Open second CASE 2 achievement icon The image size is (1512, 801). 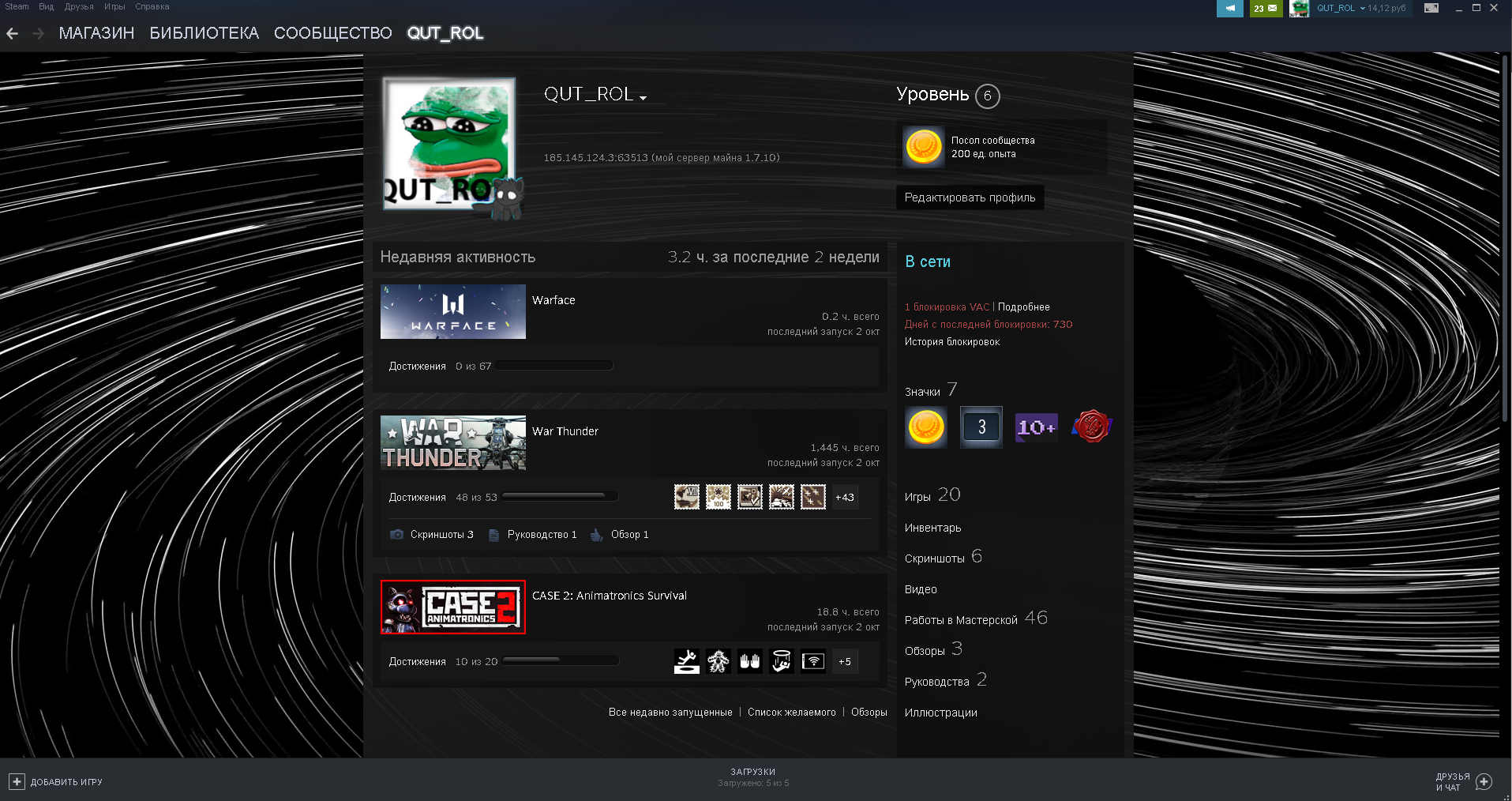pyautogui.click(x=718, y=661)
